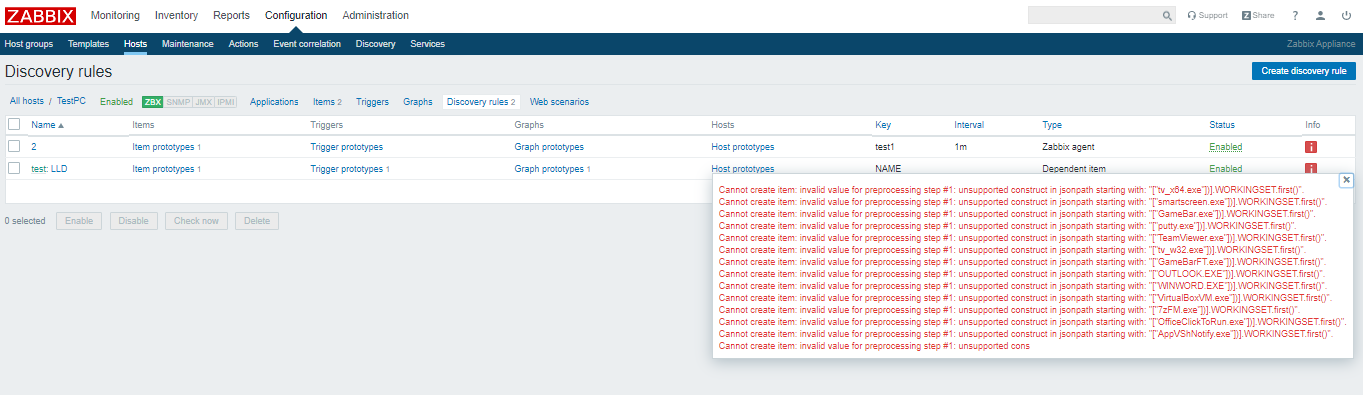Click the Enable button
Viewport: 1363px width, 395px height.
point(79,221)
